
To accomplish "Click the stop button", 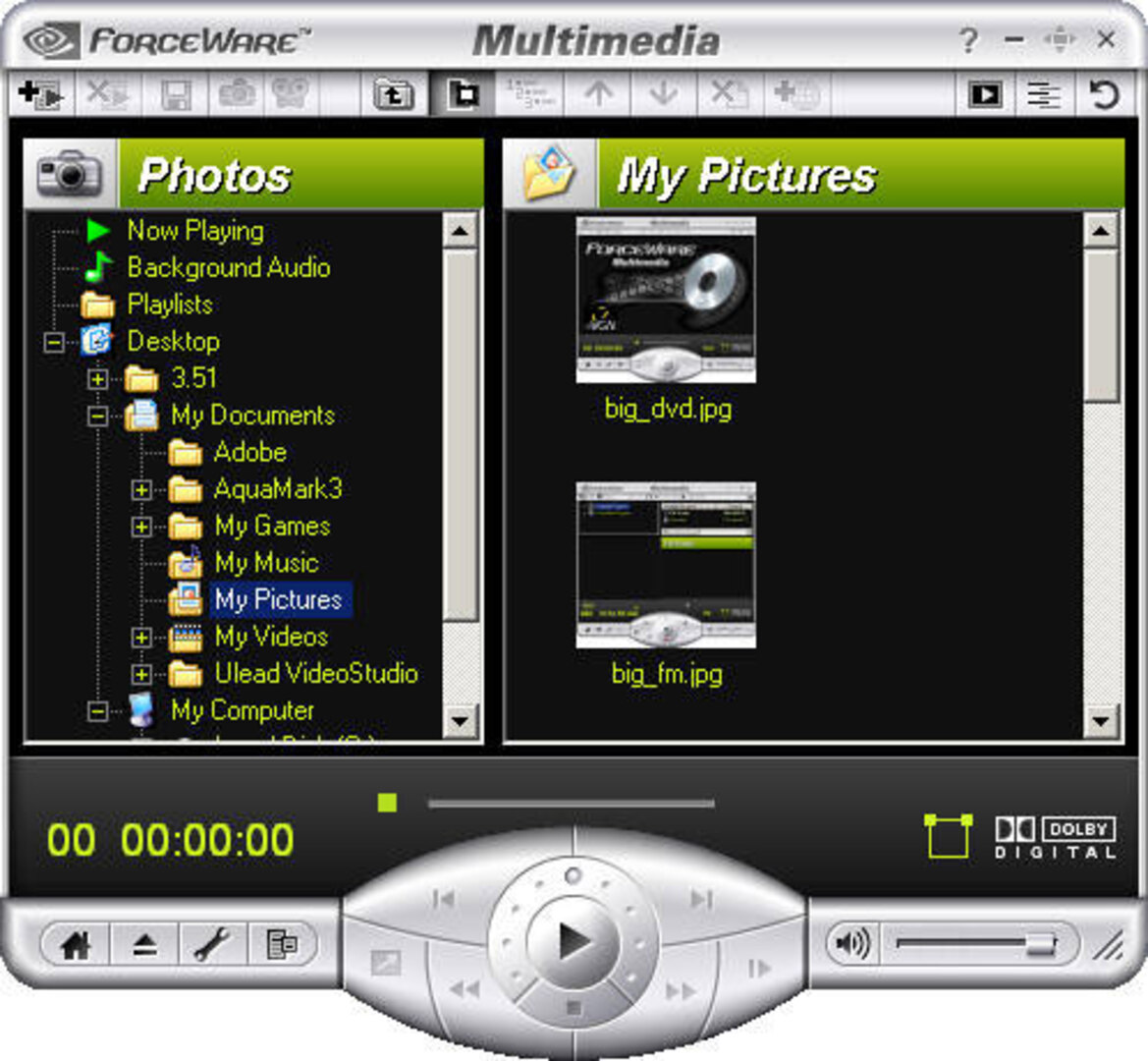I will tap(574, 1009).
